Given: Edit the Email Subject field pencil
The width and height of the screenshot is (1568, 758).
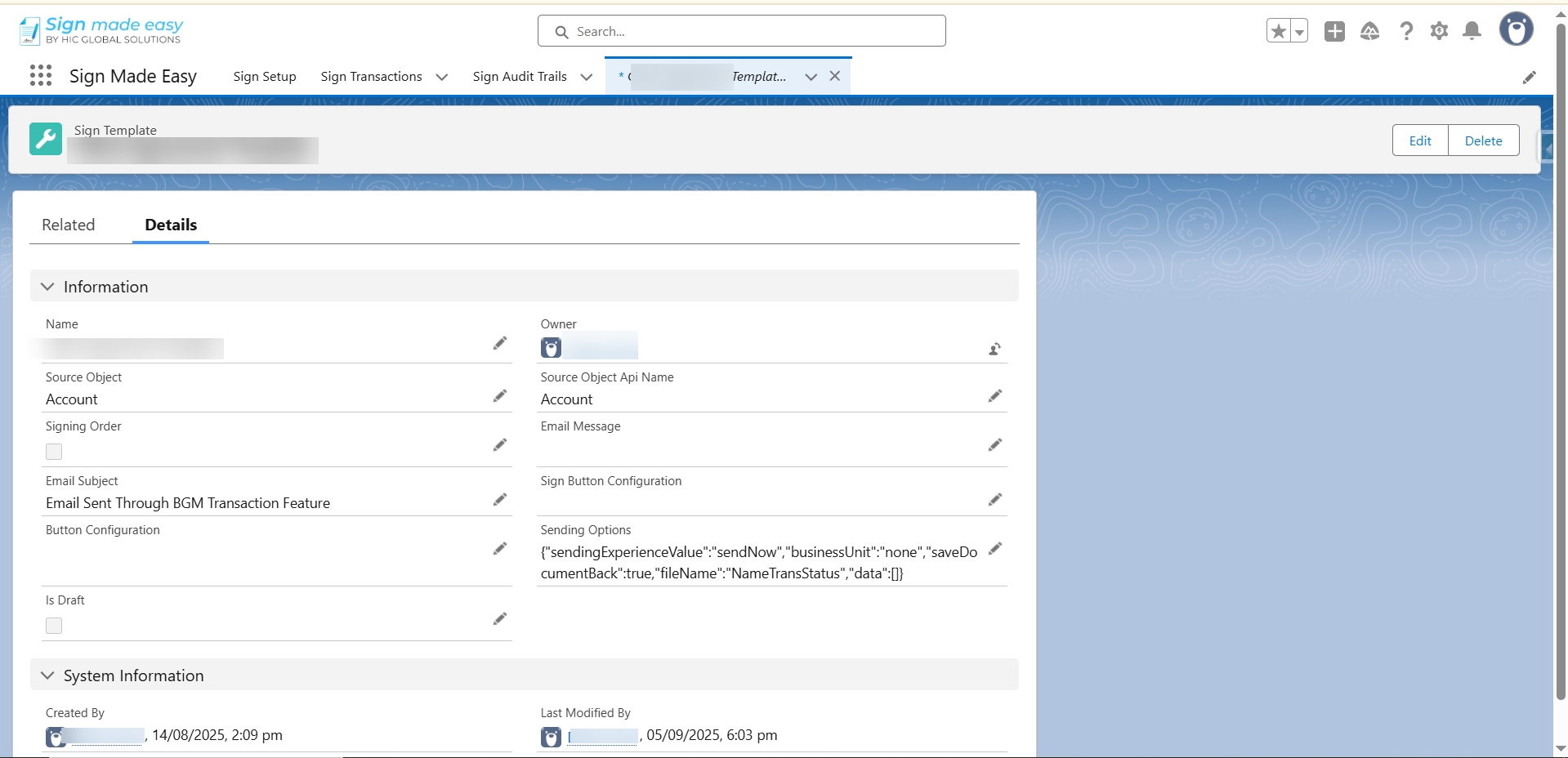Looking at the screenshot, I should pyautogui.click(x=500, y=500).
